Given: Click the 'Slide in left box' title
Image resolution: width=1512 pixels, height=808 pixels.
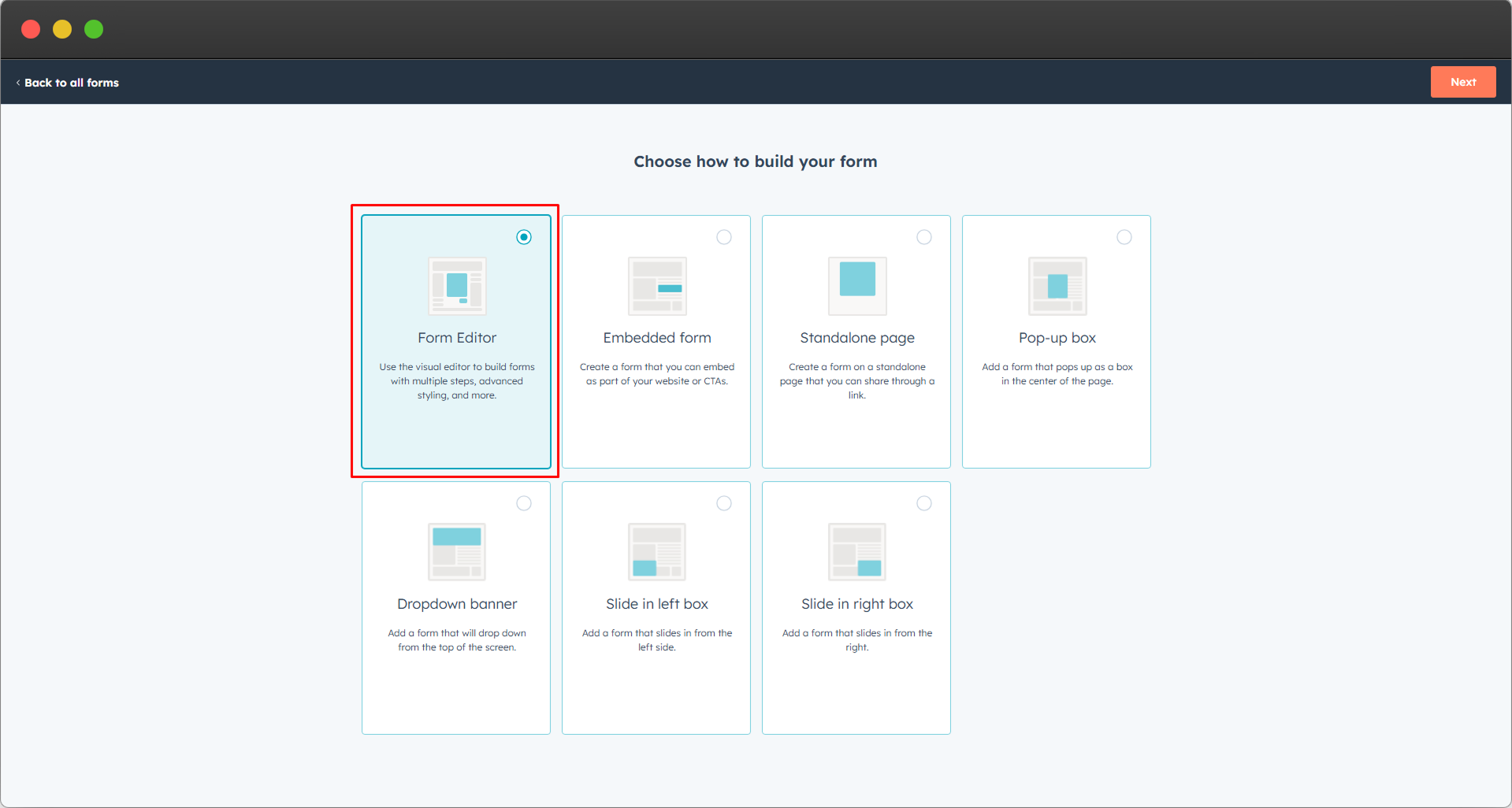Looking at the screenshot, I should point(657,604).
